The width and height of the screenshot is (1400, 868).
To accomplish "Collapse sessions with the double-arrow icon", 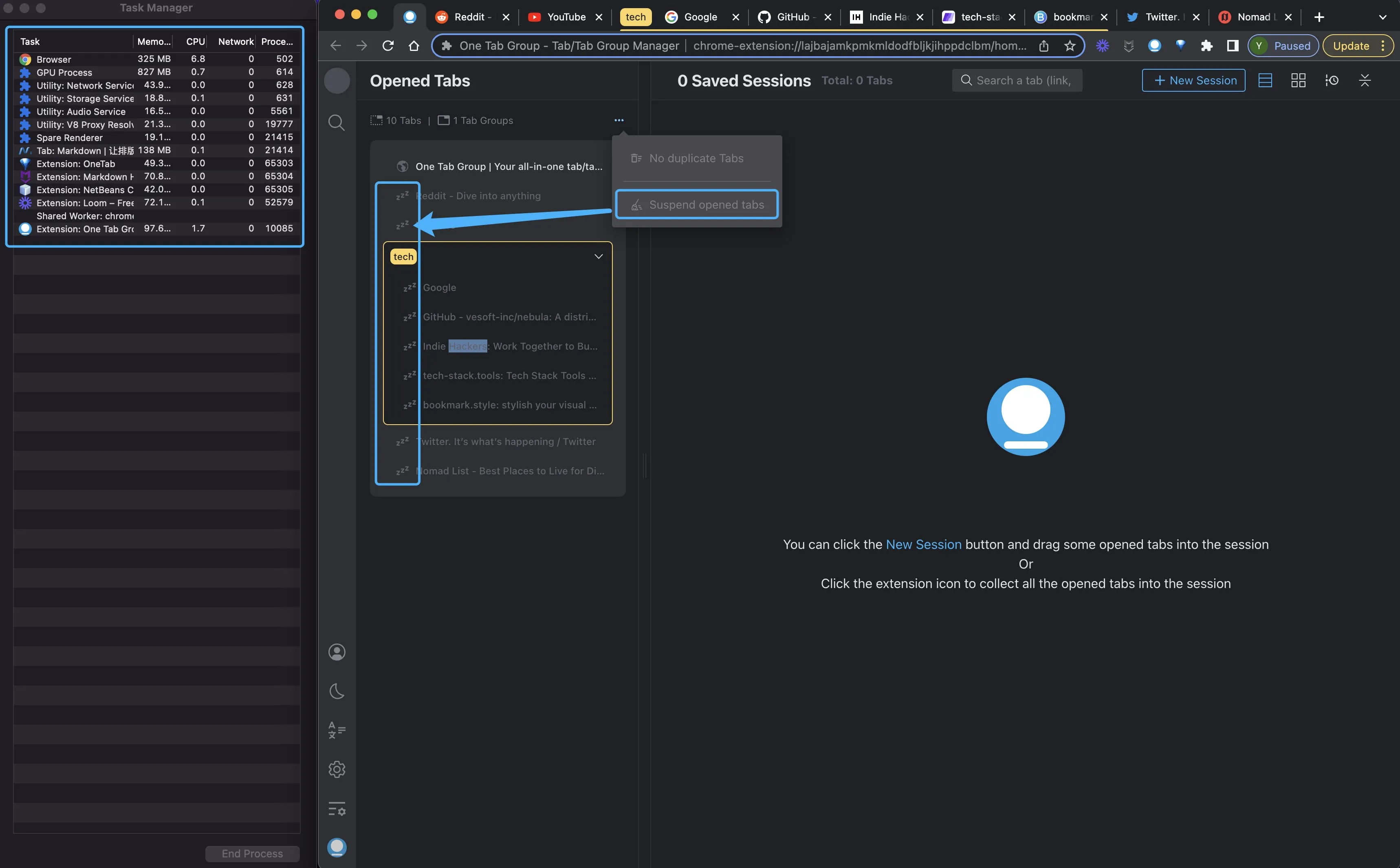I will pyautogui.click(x=1365, y=80).
